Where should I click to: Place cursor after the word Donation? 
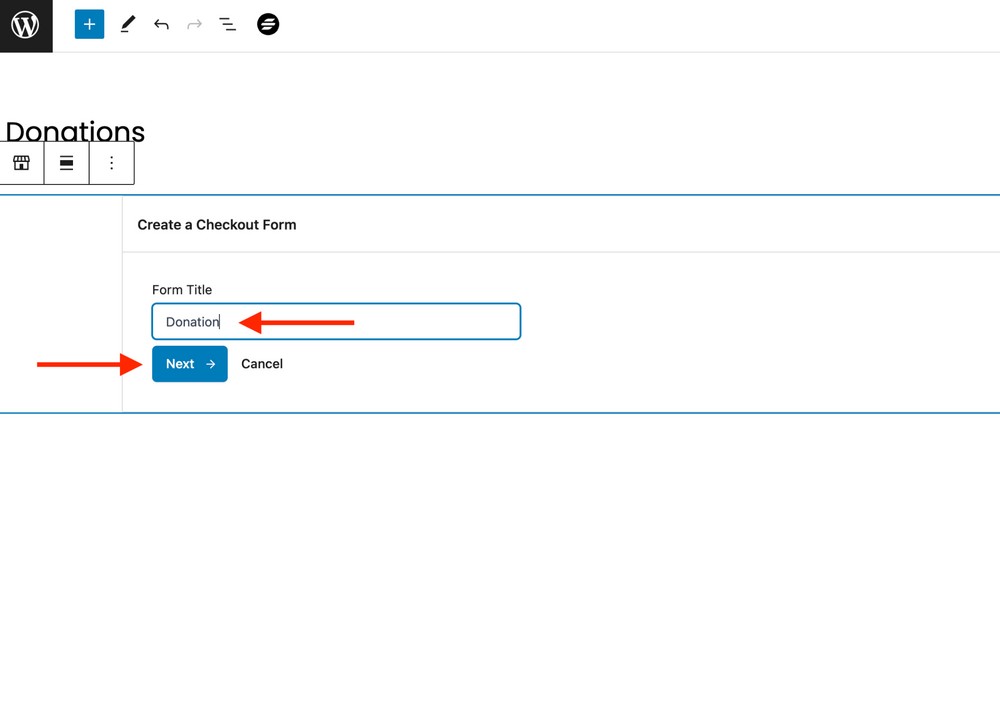click(221, 322)
